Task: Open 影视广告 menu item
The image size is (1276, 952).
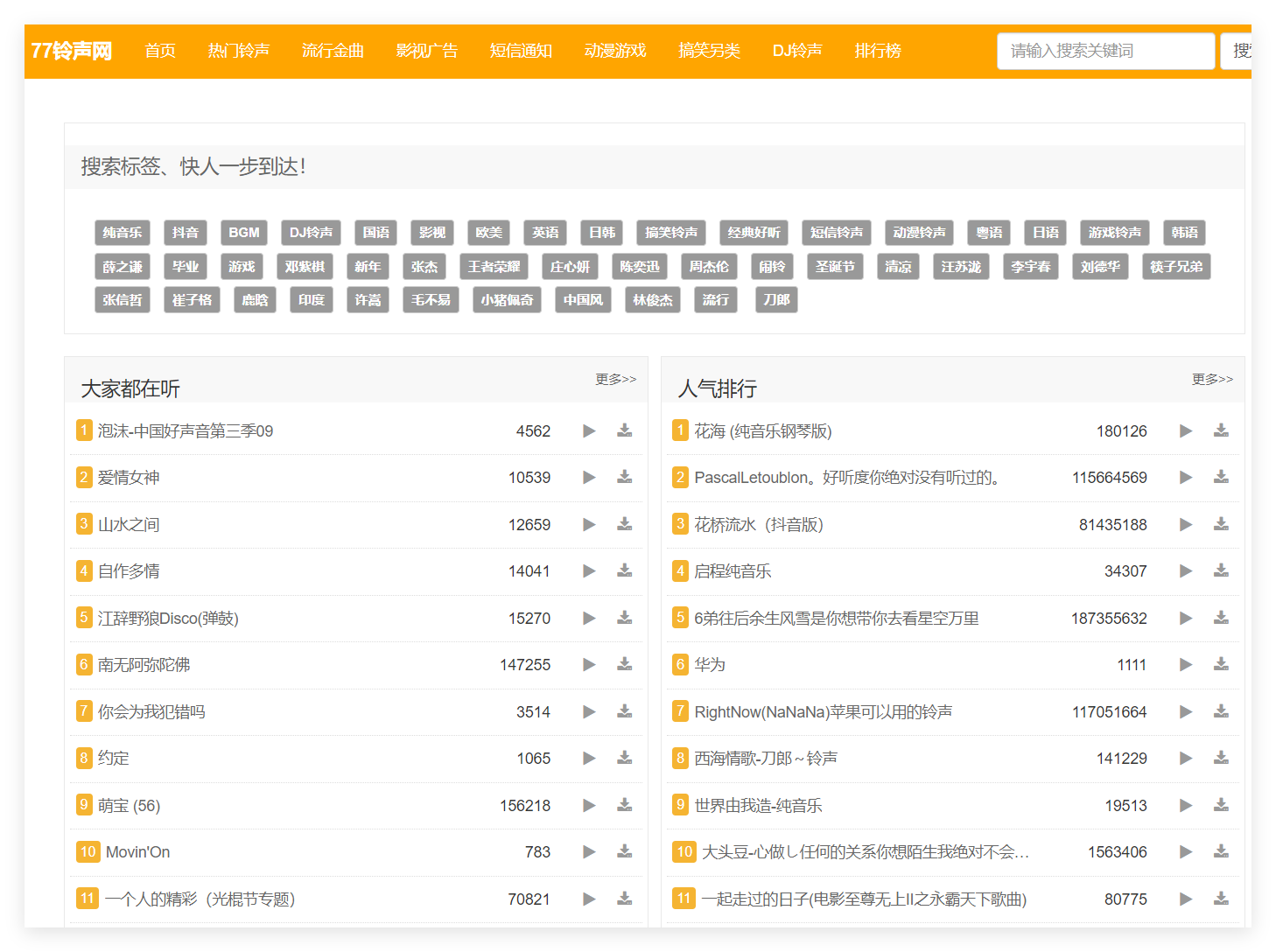Action: click(x=427, y=51)
